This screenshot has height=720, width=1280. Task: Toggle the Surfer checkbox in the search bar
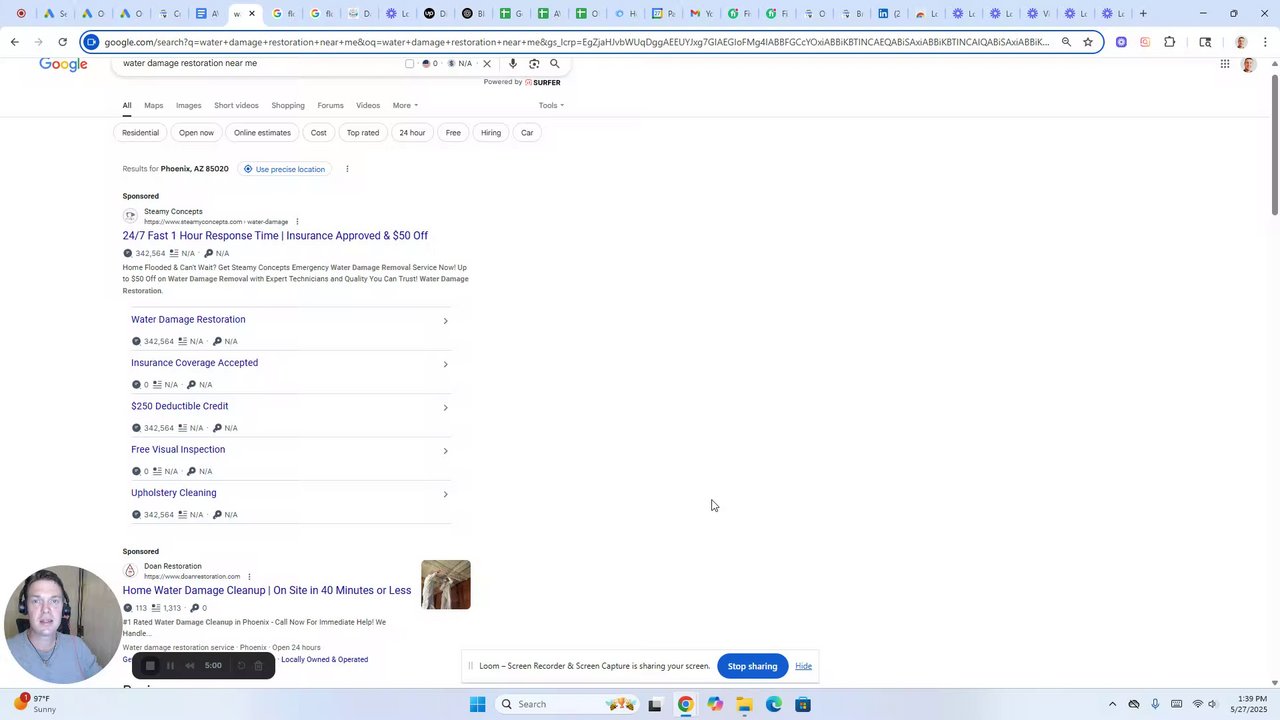click(409, 64)
